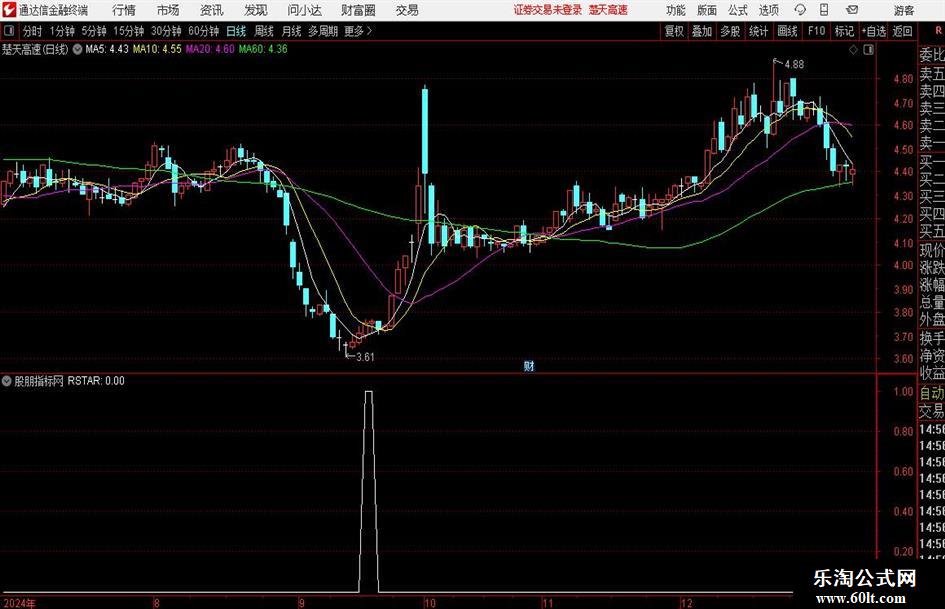Click the red 楚天高速 stock name in title bar

608,10
